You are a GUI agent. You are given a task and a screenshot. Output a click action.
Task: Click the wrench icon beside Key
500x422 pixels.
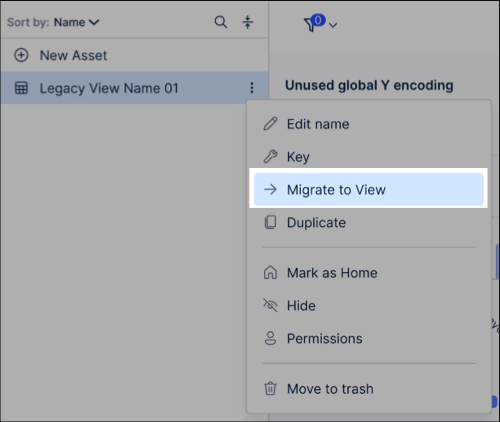click(x=270, y=156)
